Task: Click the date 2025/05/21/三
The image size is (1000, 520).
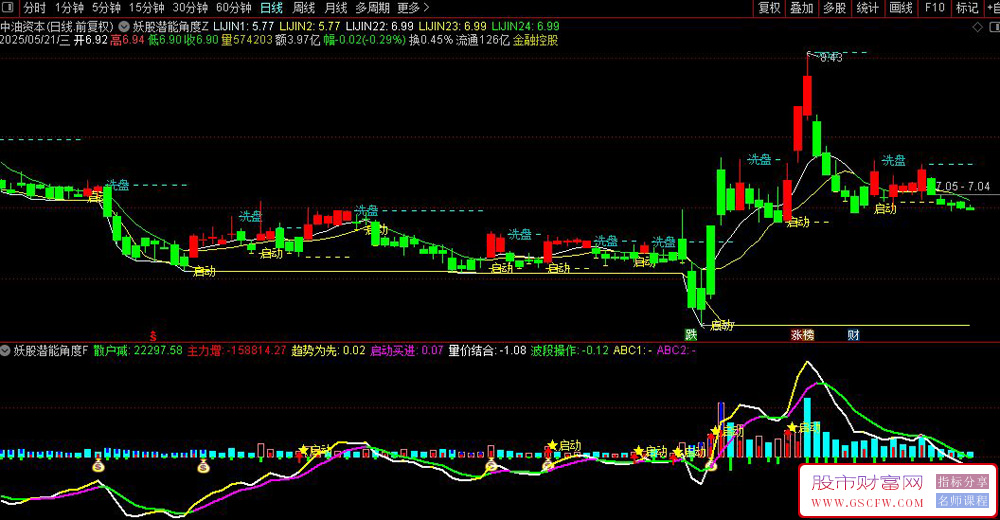Action: [35, 40]
